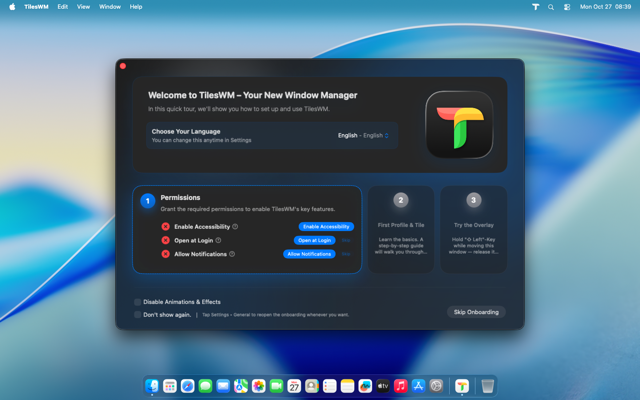Click the Skip Onboarding button
The height and width of the screenshot is (400, 640).
tap(476, 312)
